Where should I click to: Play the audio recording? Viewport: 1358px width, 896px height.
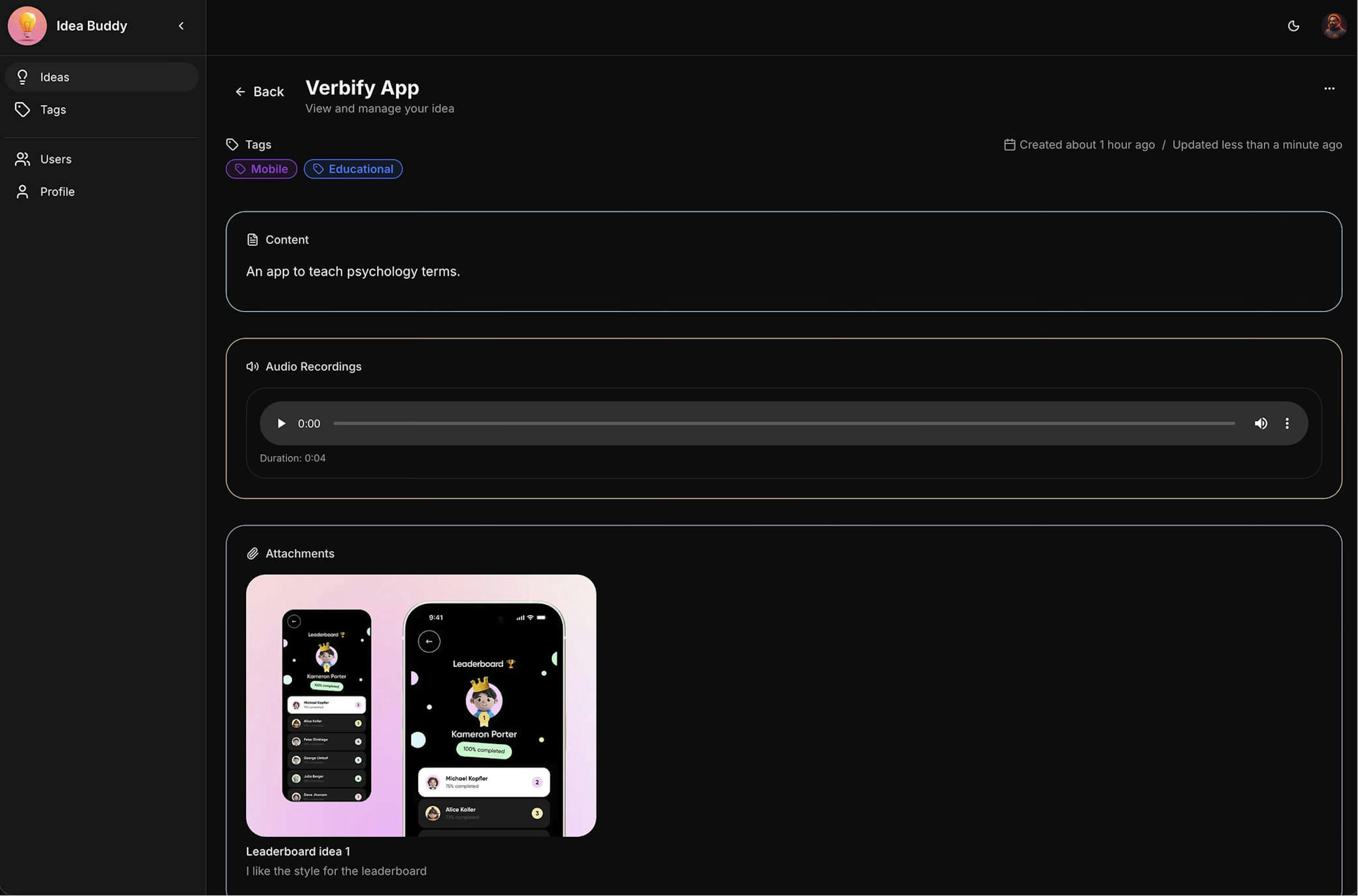pos(281,423)
